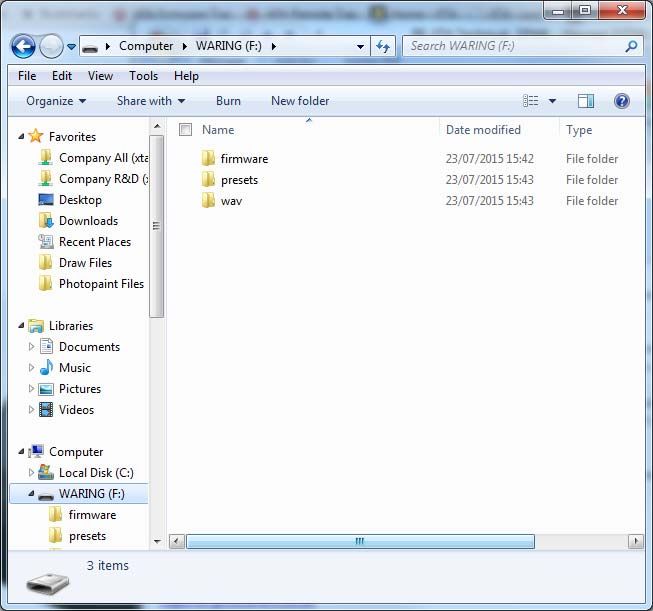Collapse the Favorites group

21,136
